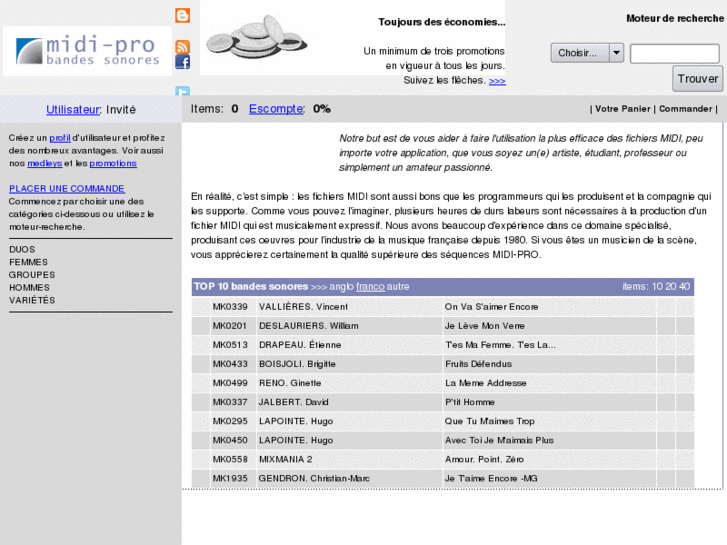Select the VARIÉTÉS category
This screenshot has width=727, height=545.
click(32, 300)
